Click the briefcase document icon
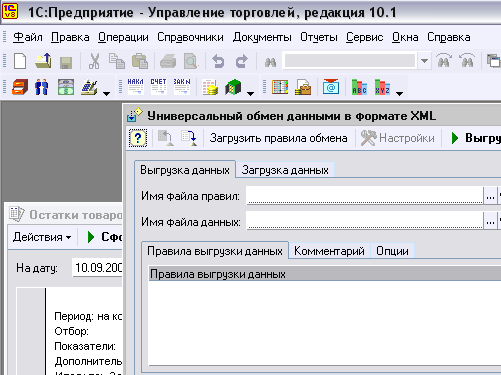This screenshot has width=501, height=375. (x=303, y=87)
